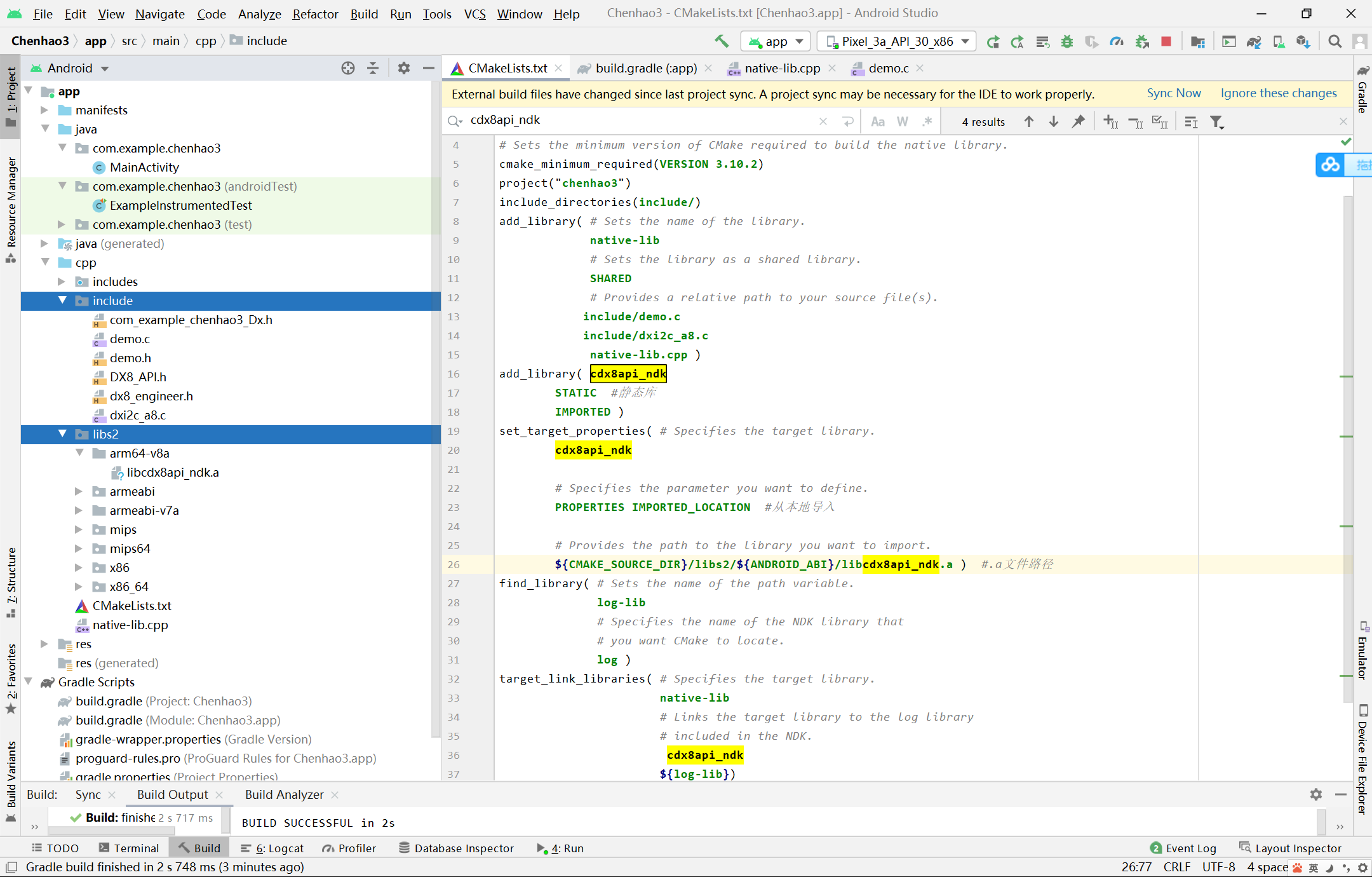Profile the app using the gauge icon
The height and width of the screenshot is (877, 1372).
(1117, 41)
